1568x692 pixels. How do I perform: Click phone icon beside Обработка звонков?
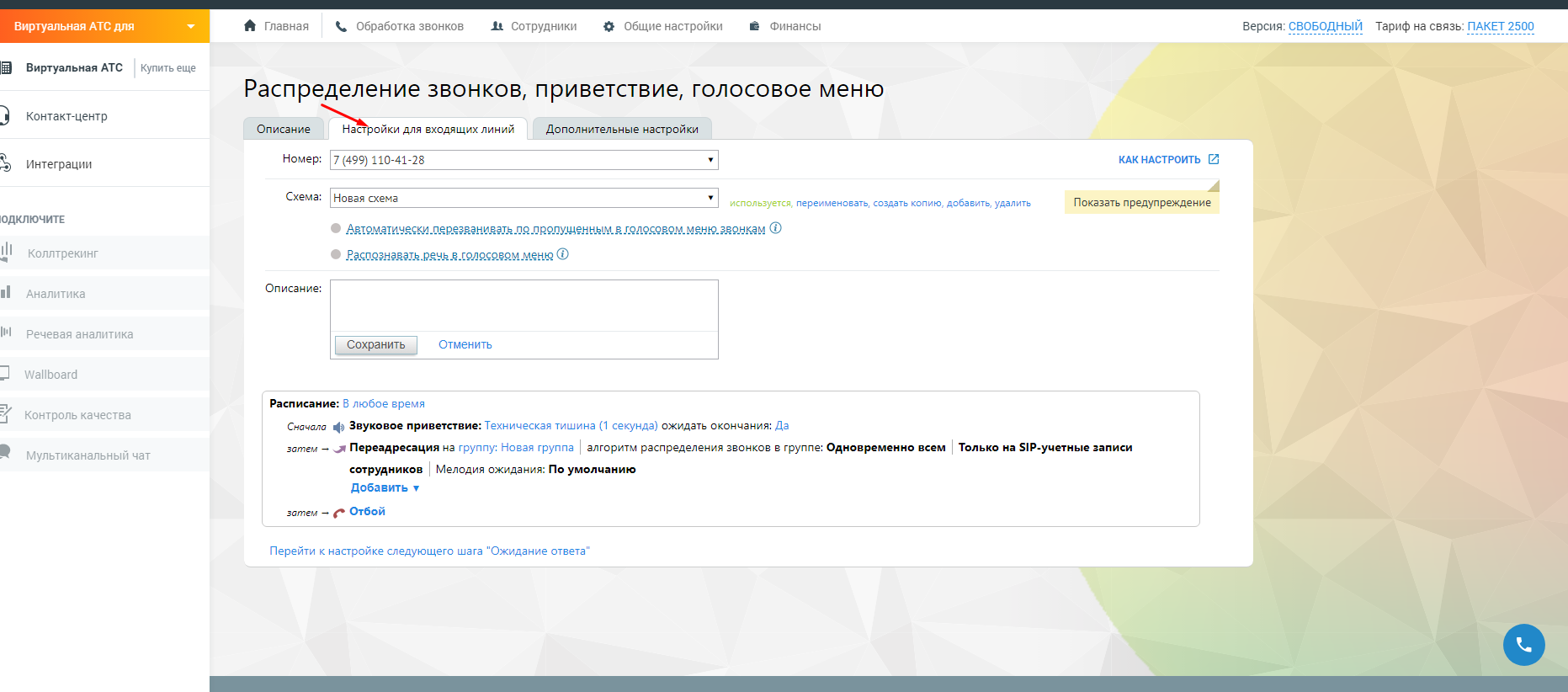pyautogui.click(x=341, y=26)
